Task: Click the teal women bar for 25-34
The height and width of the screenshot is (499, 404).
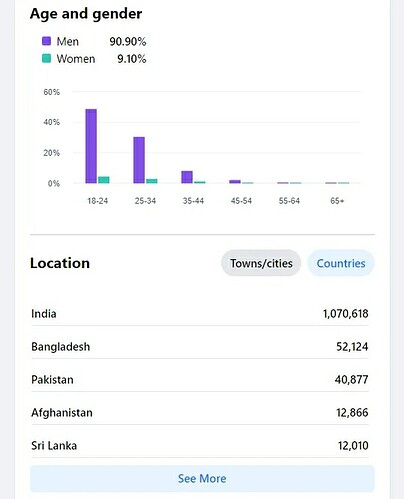Action: point(152,181)
